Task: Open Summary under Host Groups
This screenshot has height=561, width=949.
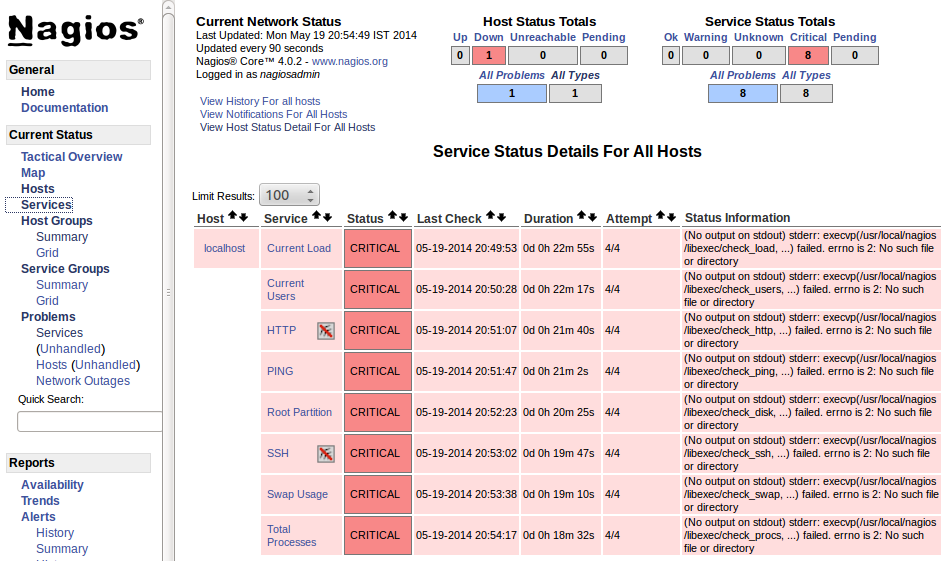Action: (62, 237)
